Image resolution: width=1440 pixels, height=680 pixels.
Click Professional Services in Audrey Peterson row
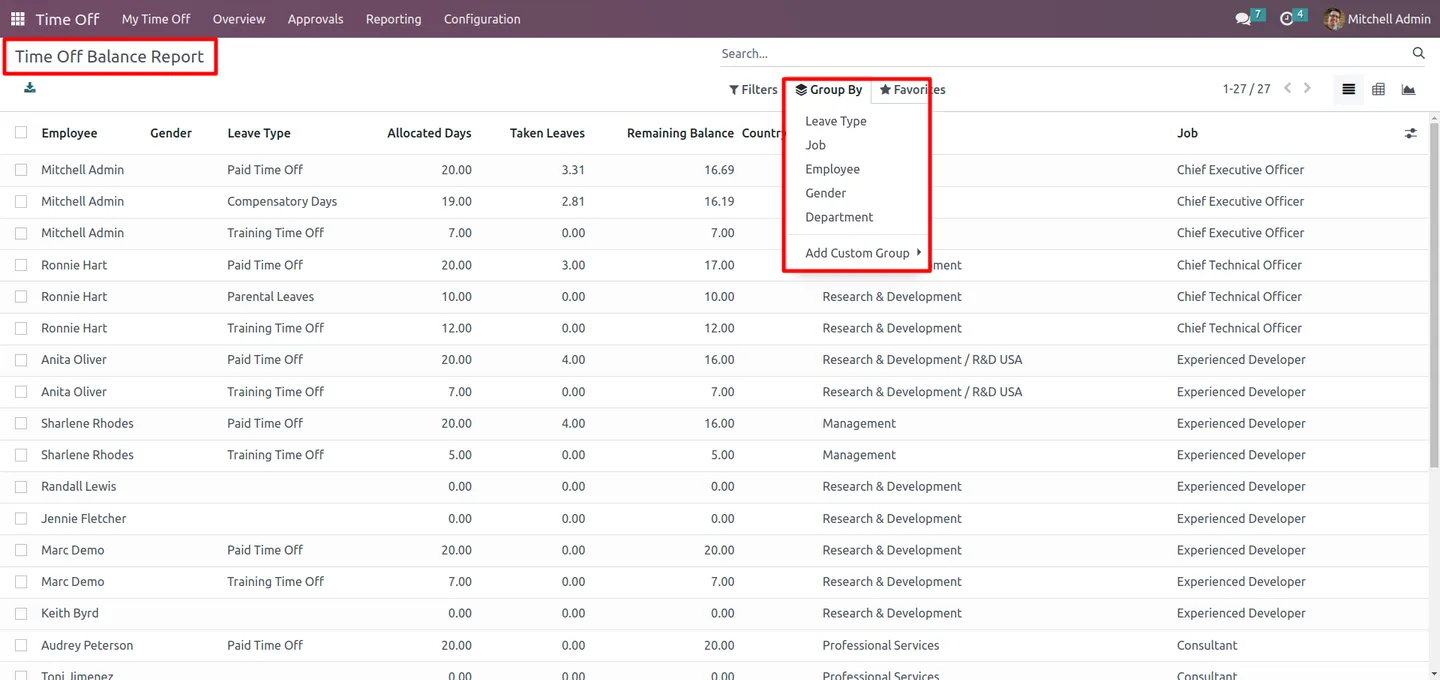(x=881, y=646)
